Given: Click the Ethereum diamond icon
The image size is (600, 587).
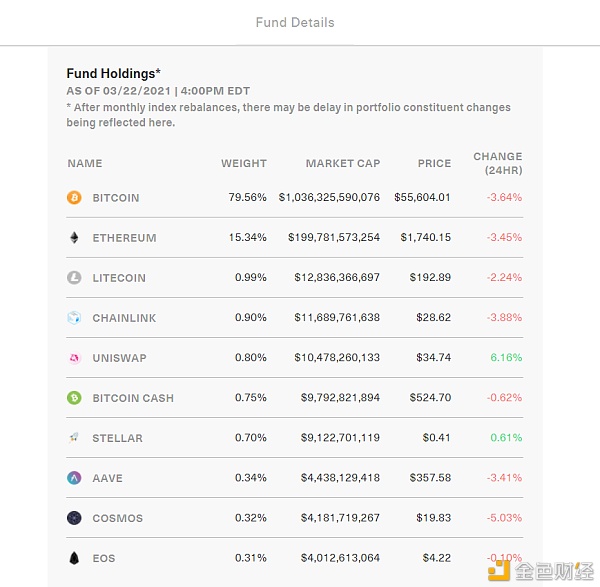Looking at the screenshot, I should click(74, 238).
